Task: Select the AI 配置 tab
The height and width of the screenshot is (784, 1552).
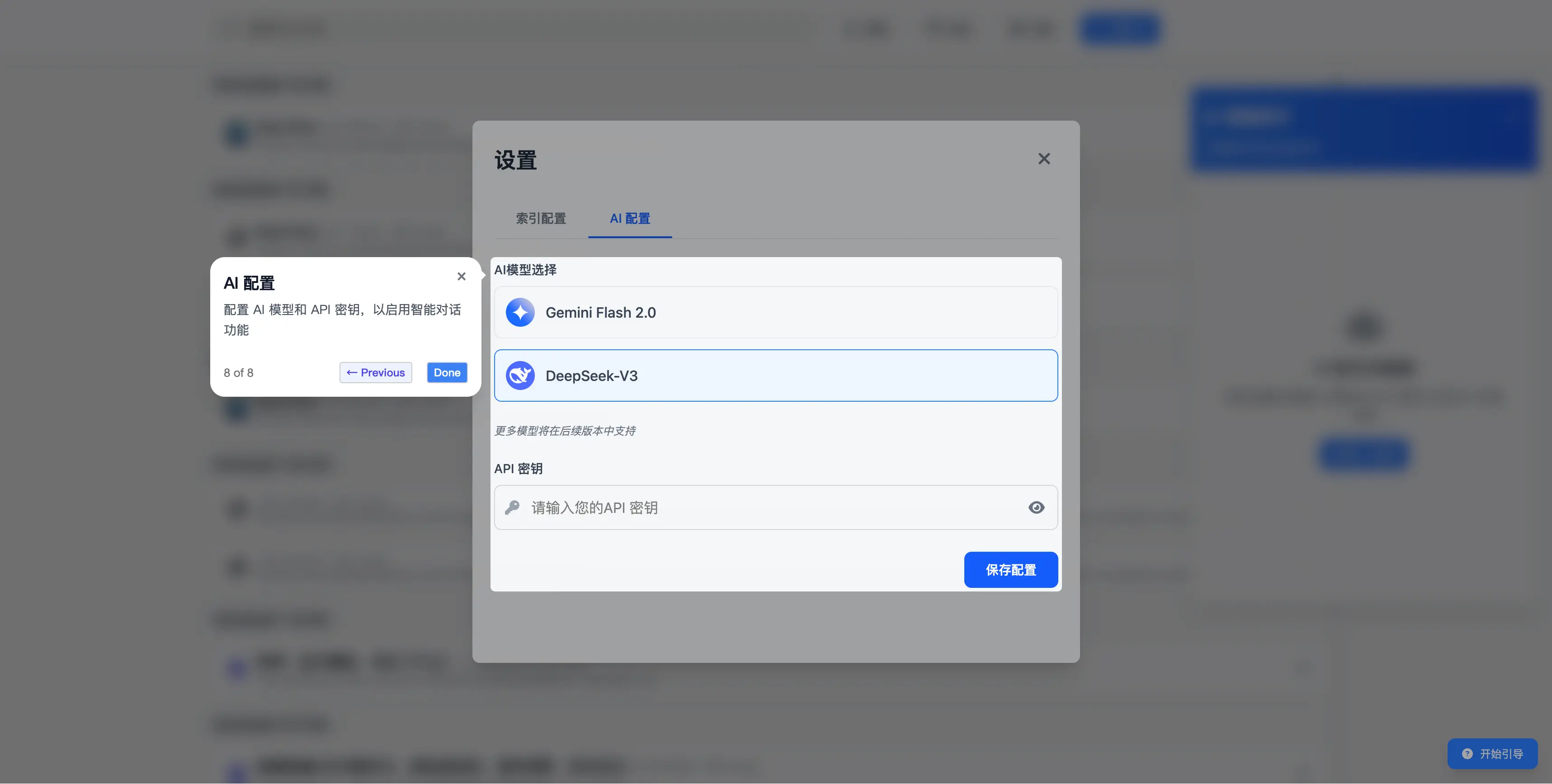Action: click(630, 219)
